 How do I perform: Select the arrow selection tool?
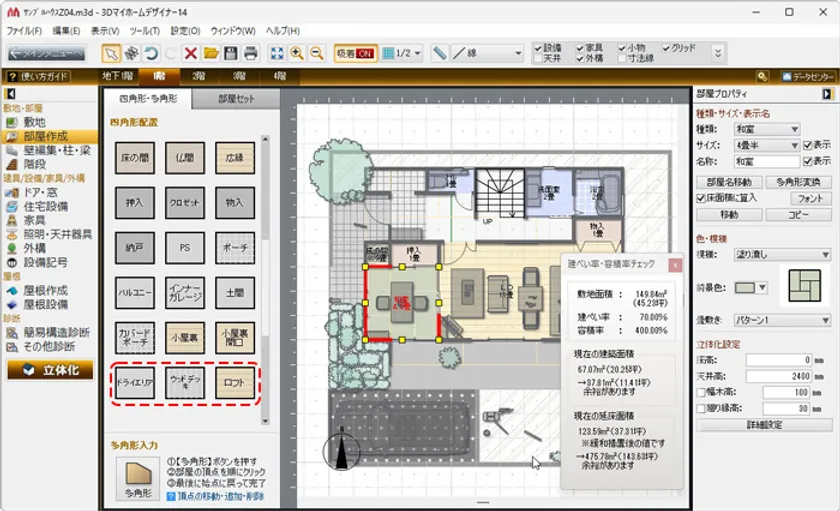[x=112, y=53]
